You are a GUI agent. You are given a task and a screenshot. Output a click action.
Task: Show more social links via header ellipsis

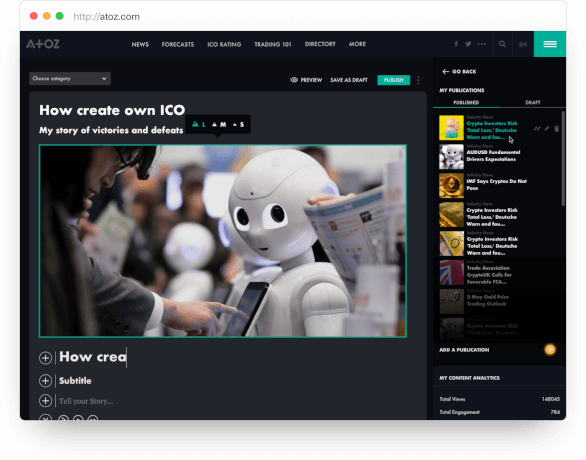(x=482, y=44)
